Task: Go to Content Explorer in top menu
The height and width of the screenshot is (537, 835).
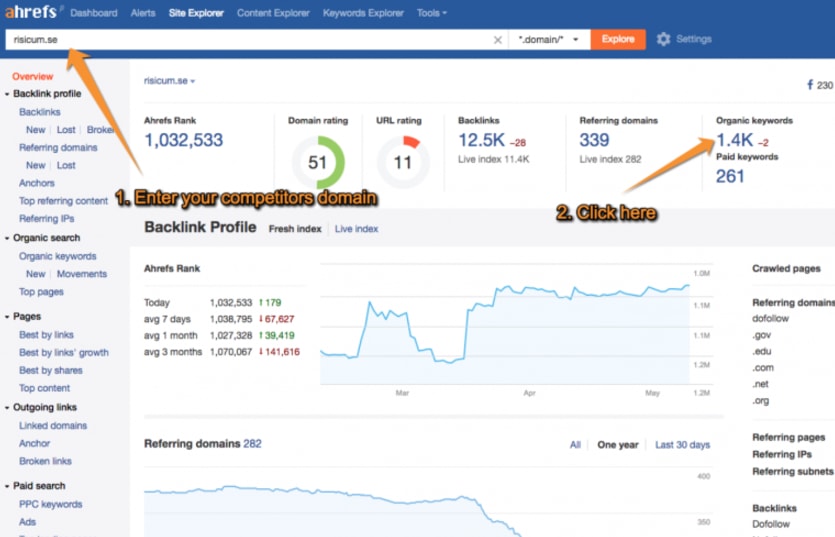Action: pos(274,13)
